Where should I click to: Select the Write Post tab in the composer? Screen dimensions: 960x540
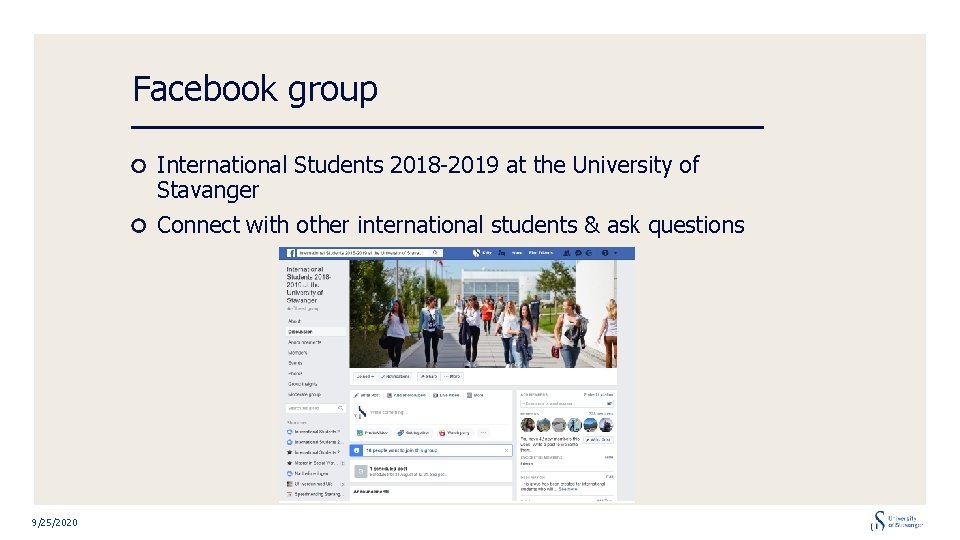(x=367, y=396)
